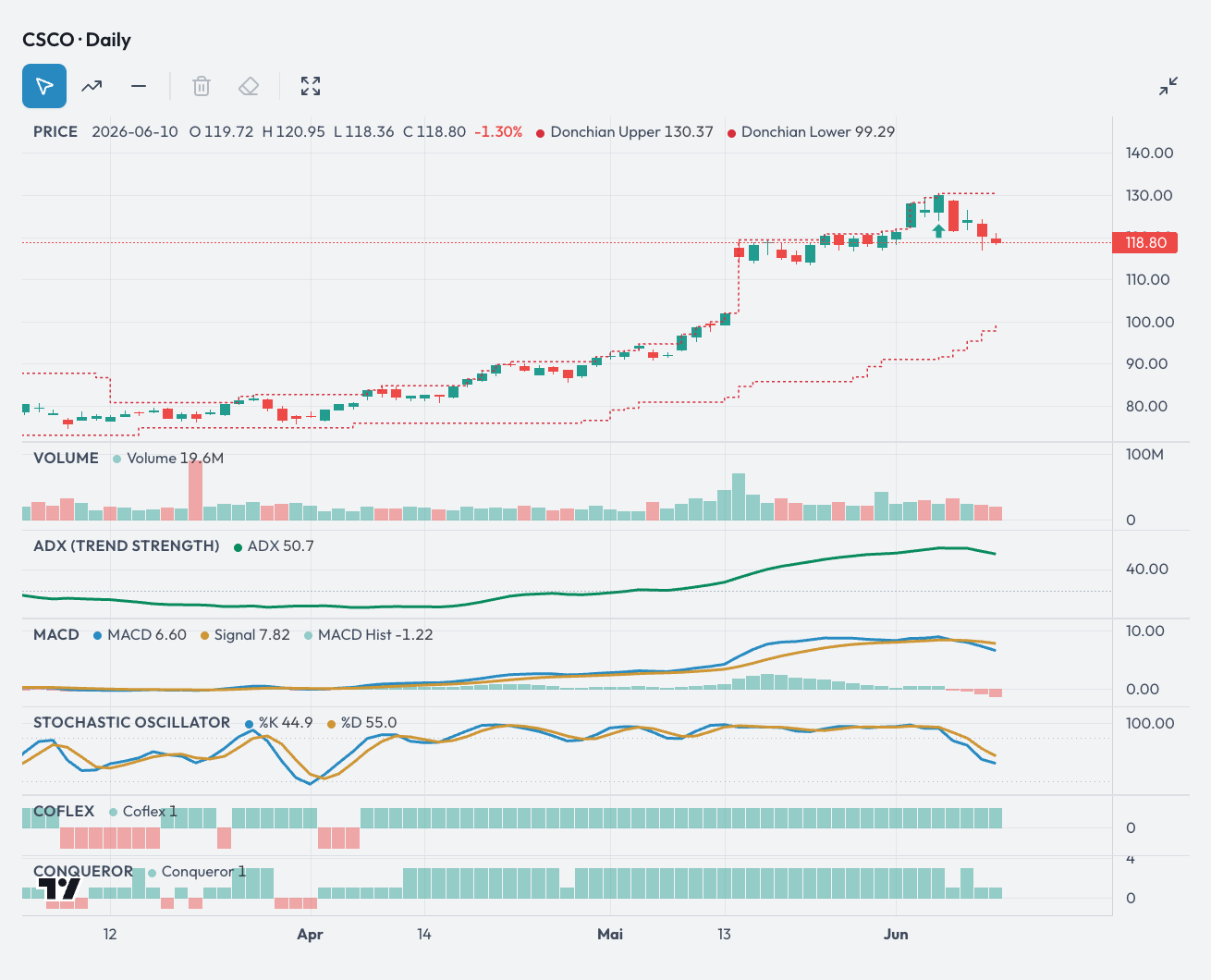1211x980 pixels.
Task: Select the horizontal line tool
Action: 139,86
